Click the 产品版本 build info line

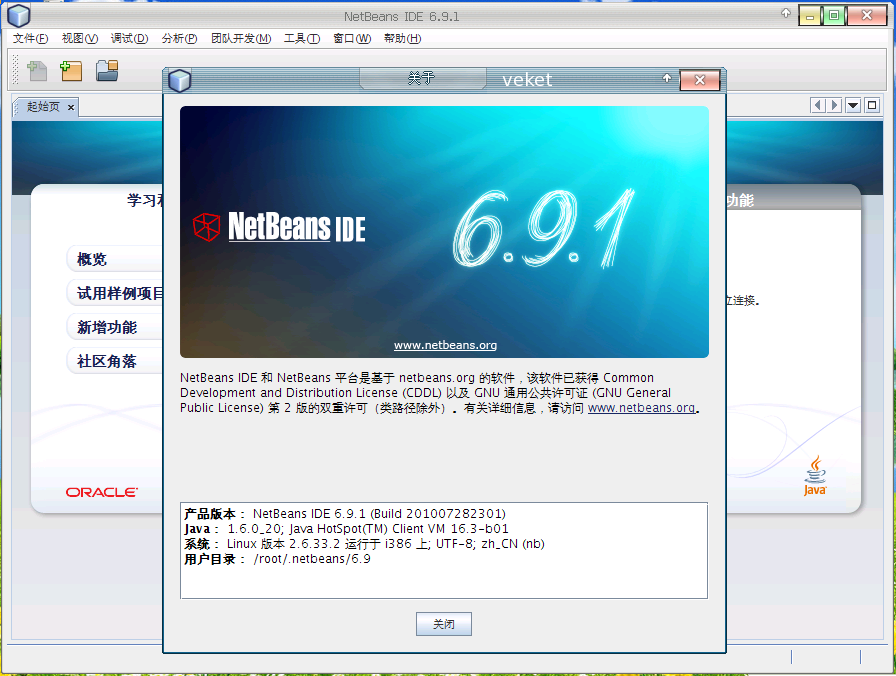click(x=345, y=514)
